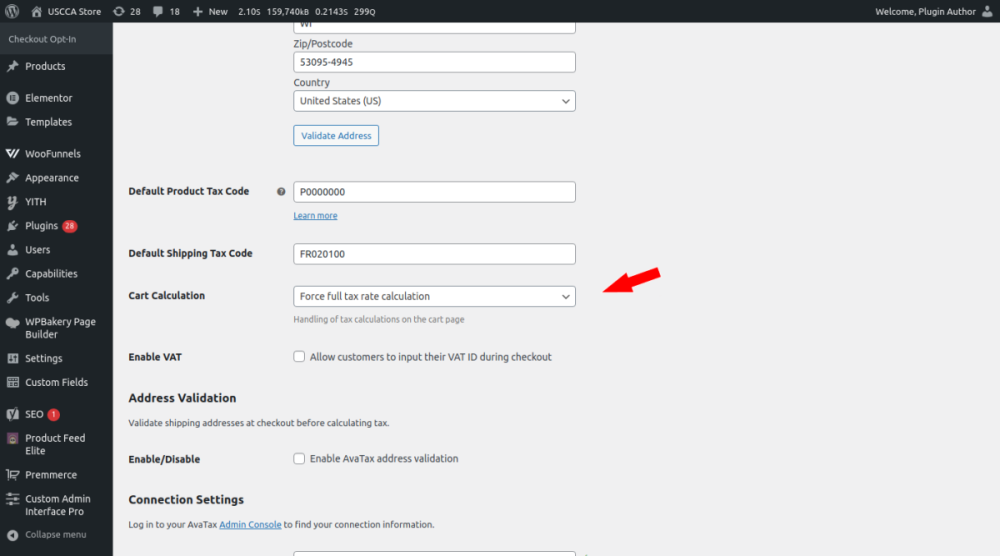Click the 299Q query count in admin bar

365,11
